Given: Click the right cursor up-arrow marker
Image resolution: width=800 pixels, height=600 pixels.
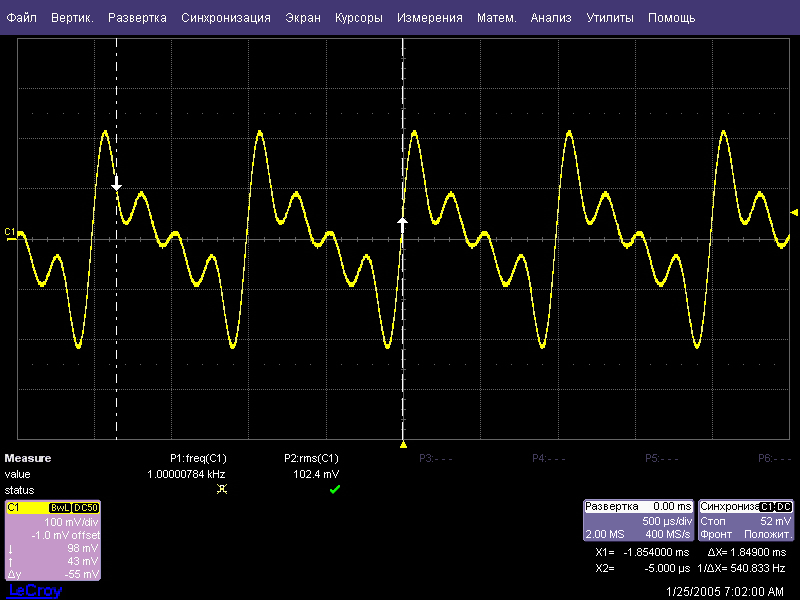Looking at the screenshot, I should coord(403,221).
